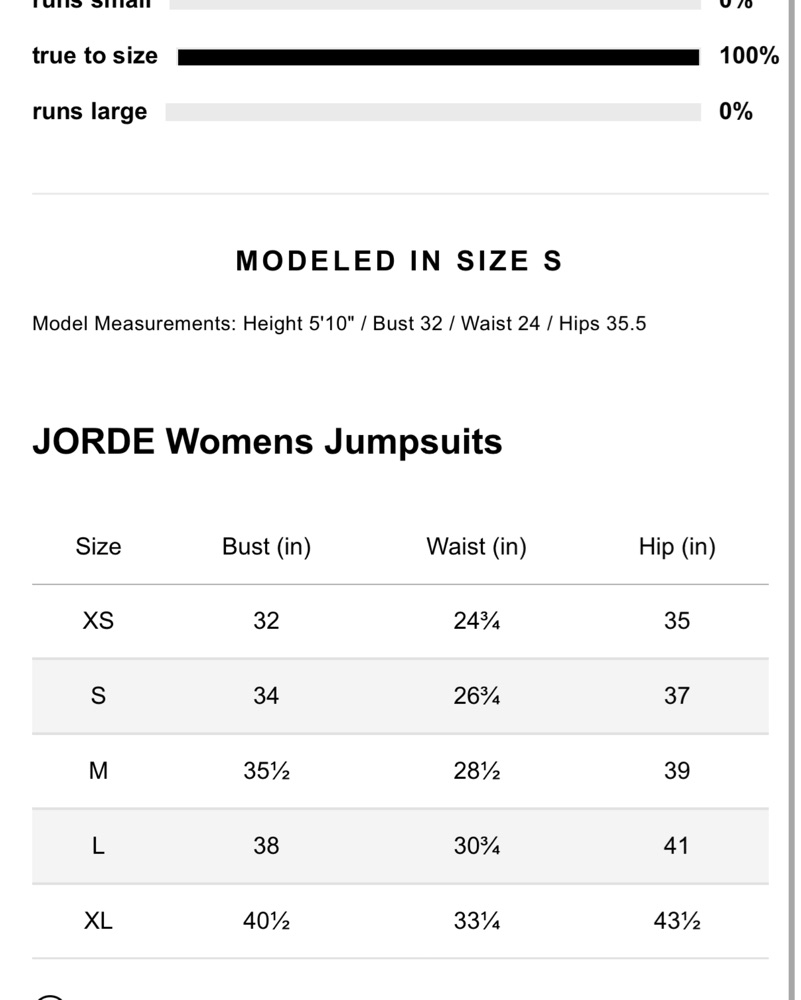The height and width of the screenshot is (1000, 801).
Task: Select the XL size row label
Action: (98, 921)
